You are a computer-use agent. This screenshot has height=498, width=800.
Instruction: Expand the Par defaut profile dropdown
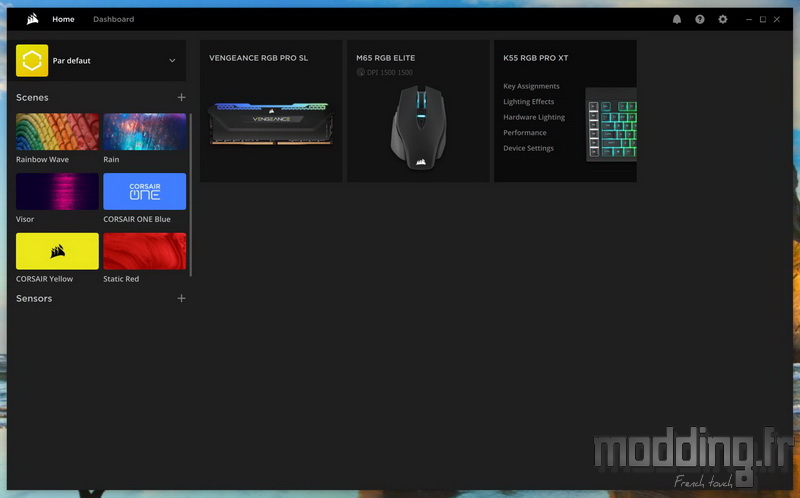click(x=172, y=60)
